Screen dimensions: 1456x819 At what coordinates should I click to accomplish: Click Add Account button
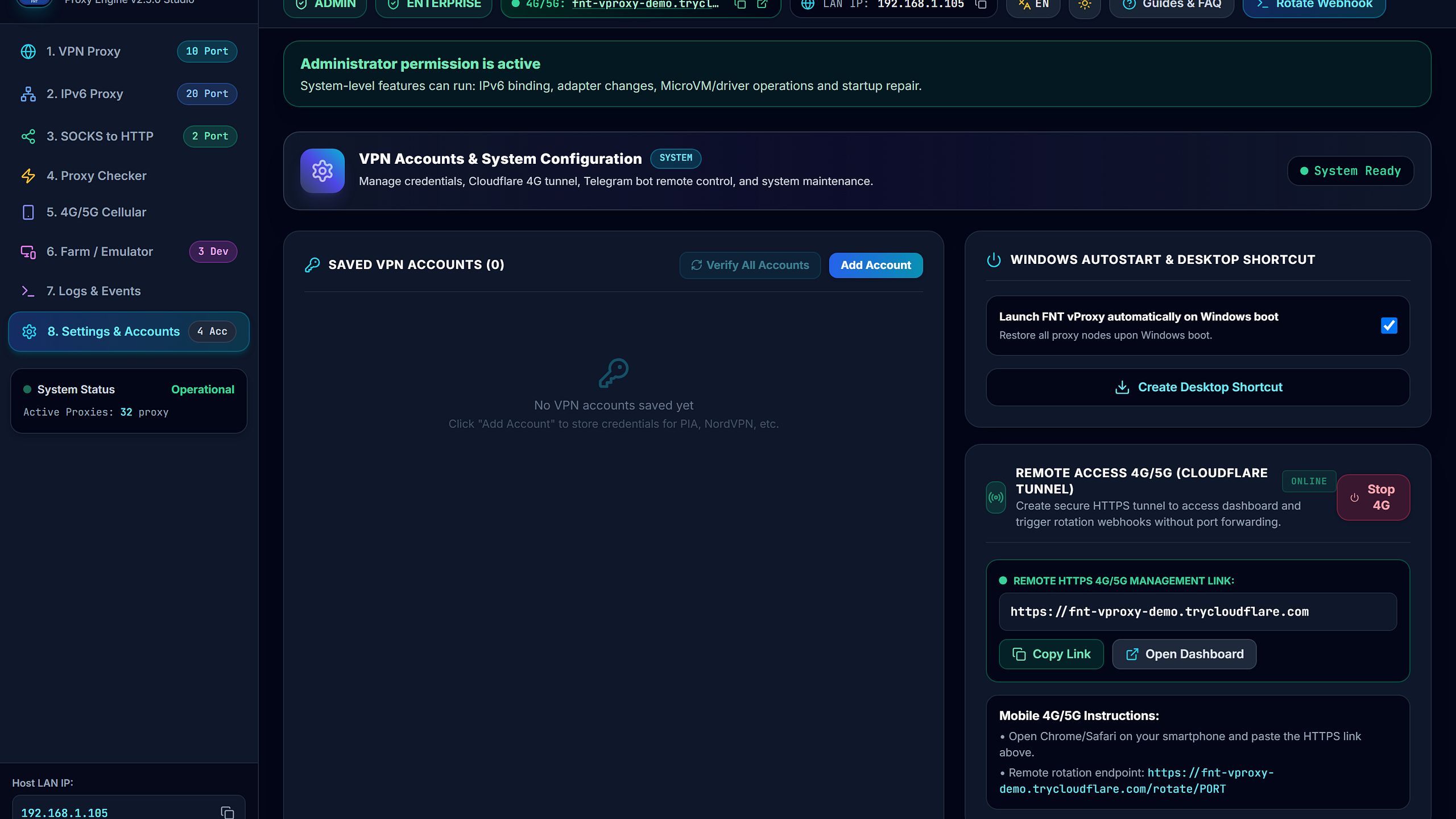876,265
